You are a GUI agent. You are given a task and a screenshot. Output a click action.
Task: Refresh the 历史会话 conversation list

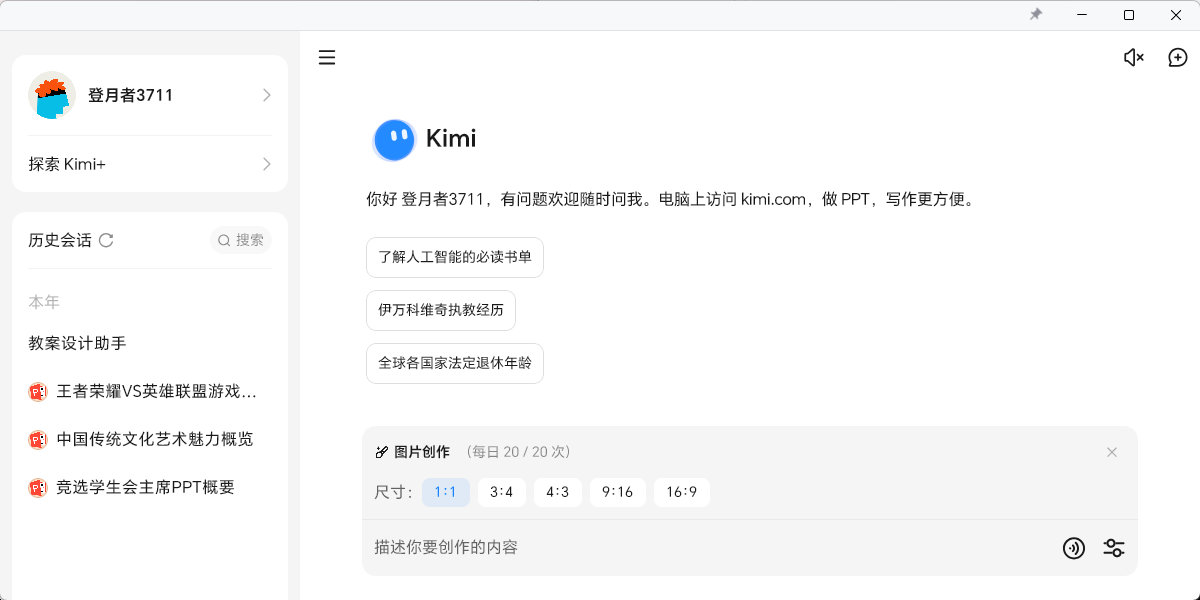[108, 240]
